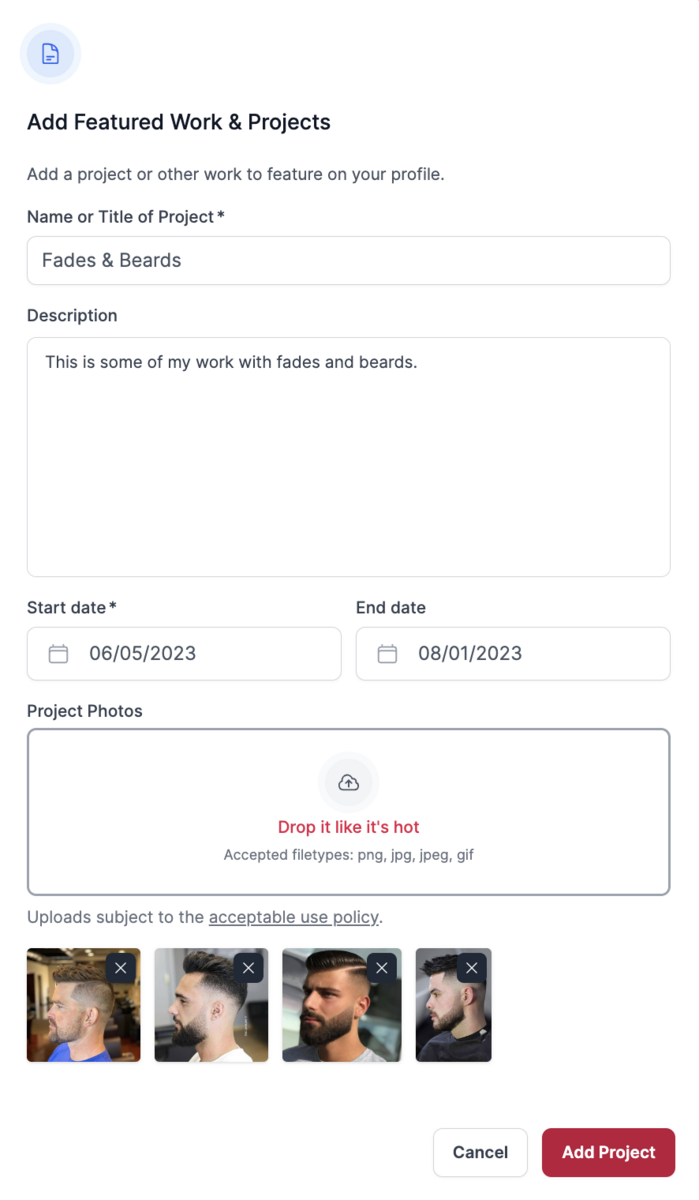This screenshot has width=699, height=1200.
Task: Click into the Description text area
Action: click(348, 457)
